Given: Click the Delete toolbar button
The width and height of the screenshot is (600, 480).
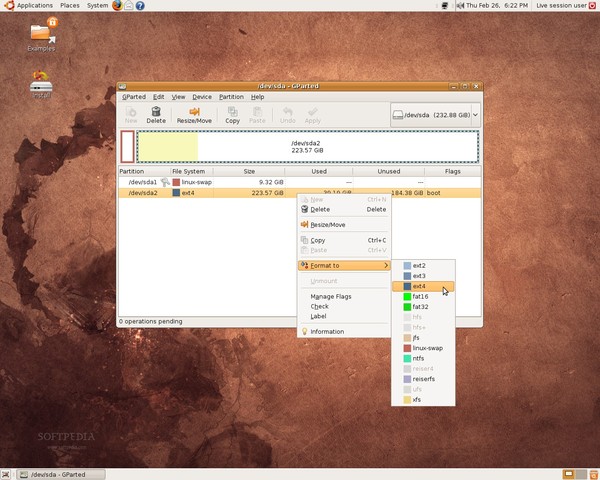Looking at the screenshot, I should 156,115.
